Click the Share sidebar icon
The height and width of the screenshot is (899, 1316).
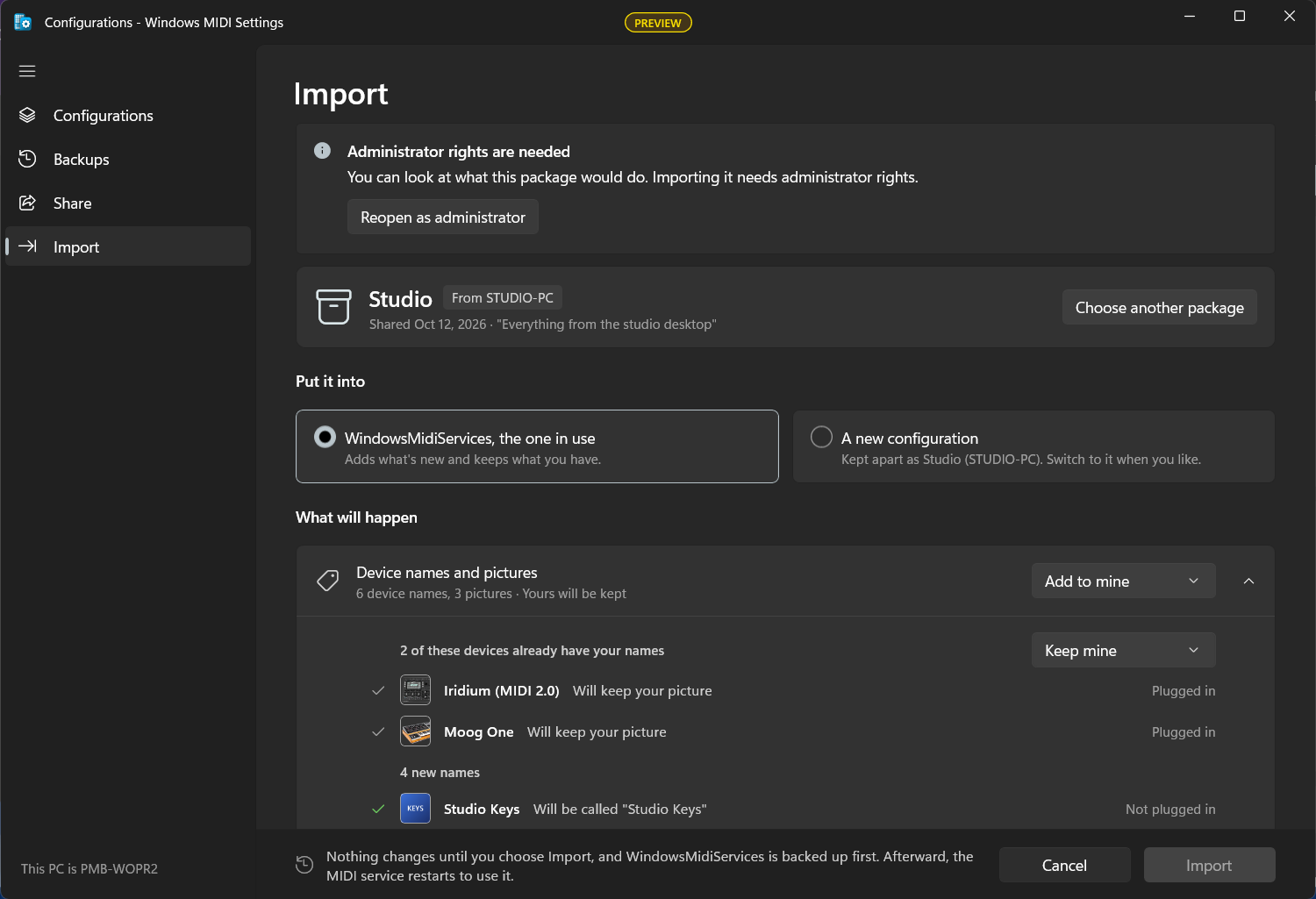click(x=27, y=203)
